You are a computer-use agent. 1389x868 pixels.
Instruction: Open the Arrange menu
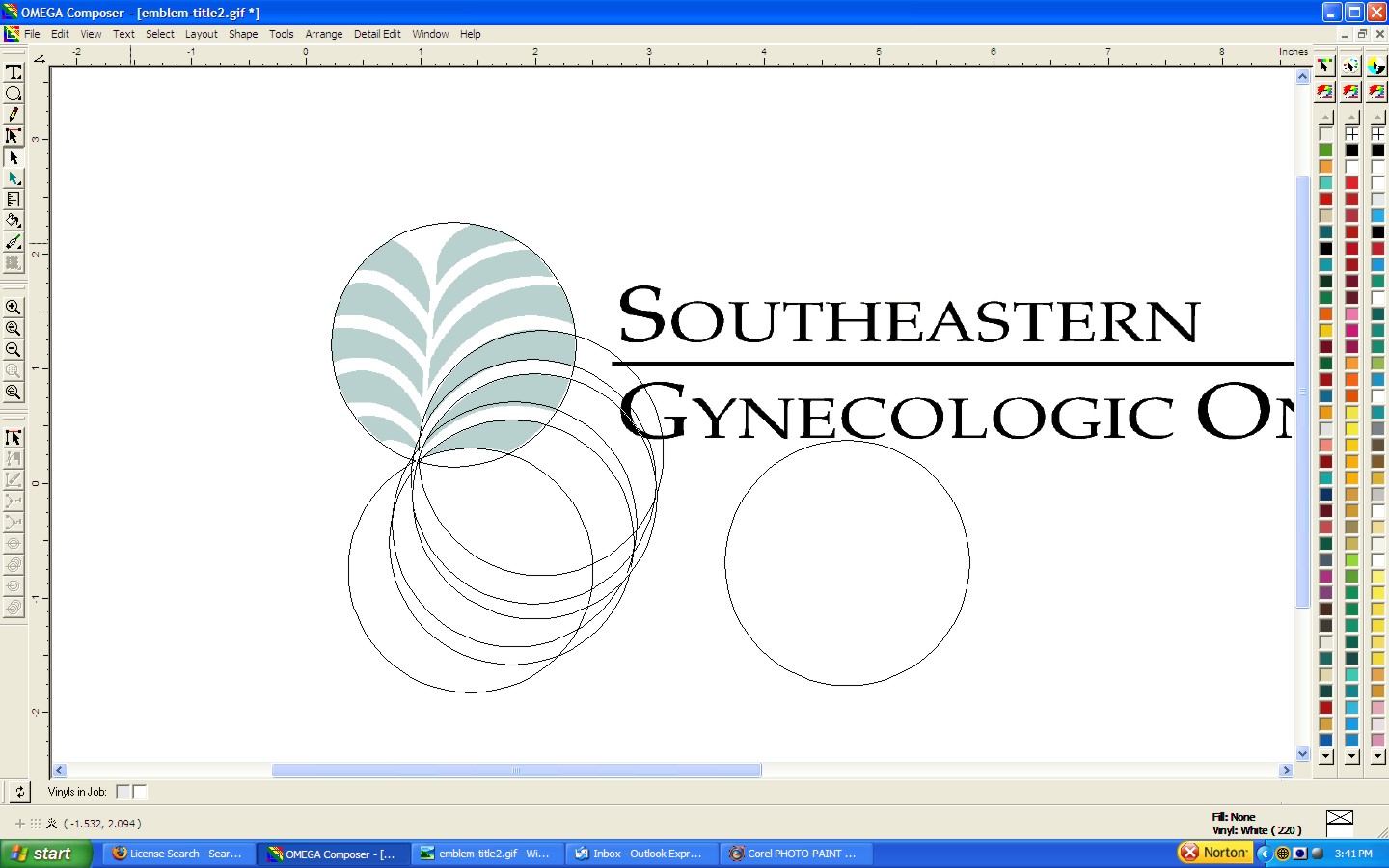coord(324,34)
